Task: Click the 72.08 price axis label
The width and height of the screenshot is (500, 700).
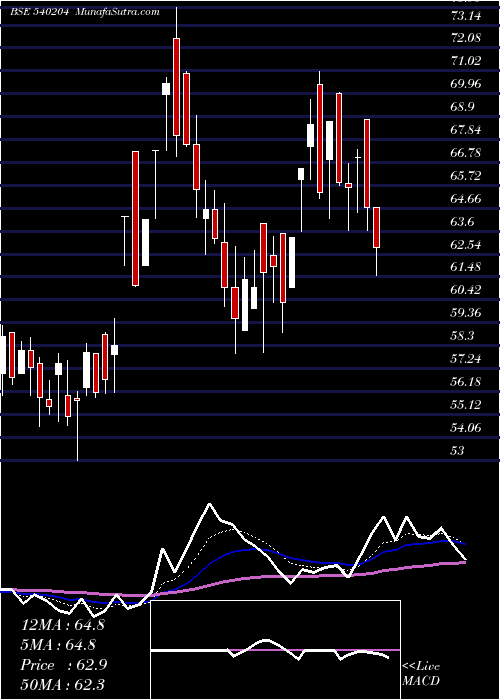Action: [x=467, y=38]
